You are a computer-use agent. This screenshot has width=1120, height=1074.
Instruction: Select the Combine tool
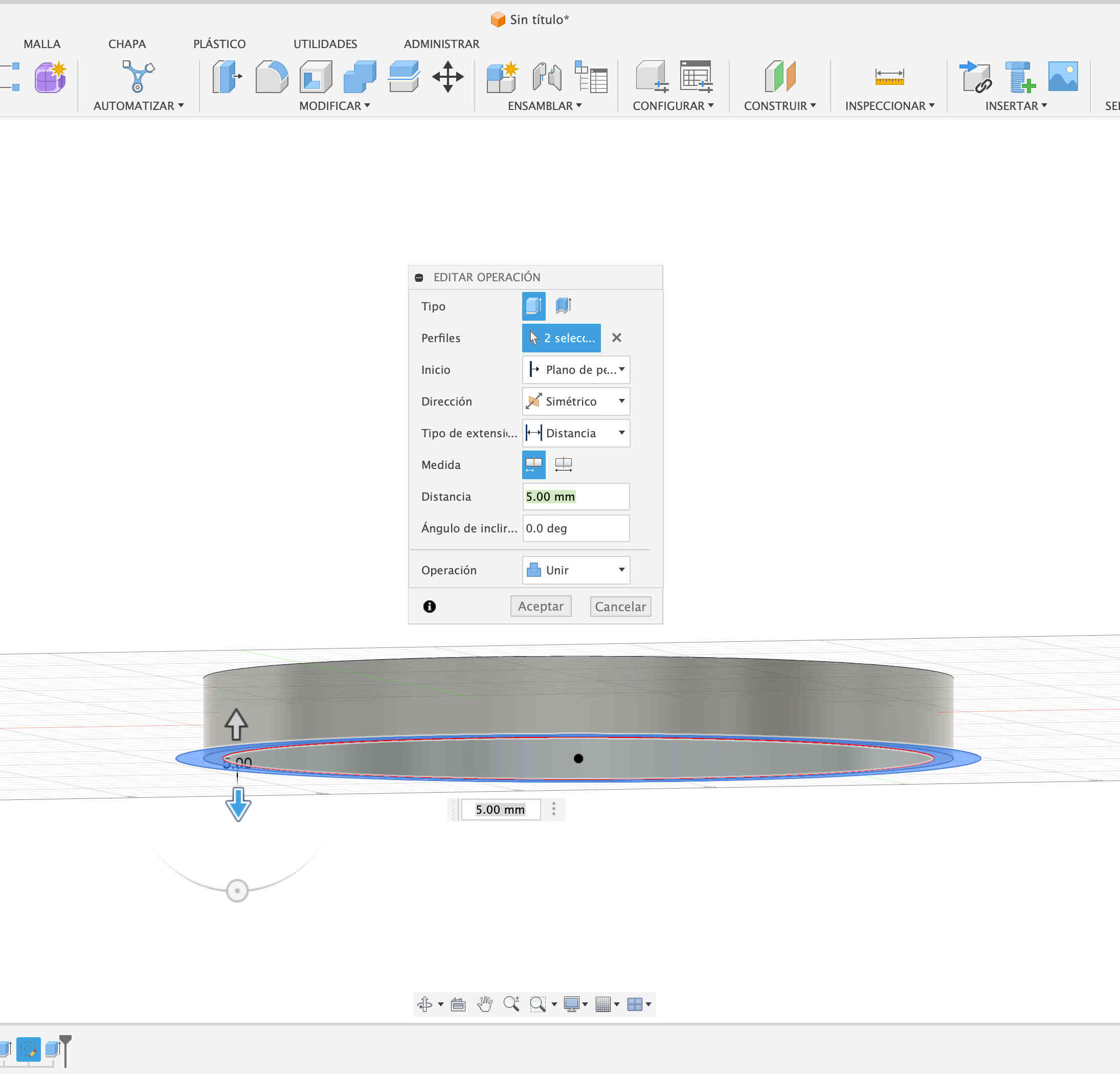[x=360, y=77]
